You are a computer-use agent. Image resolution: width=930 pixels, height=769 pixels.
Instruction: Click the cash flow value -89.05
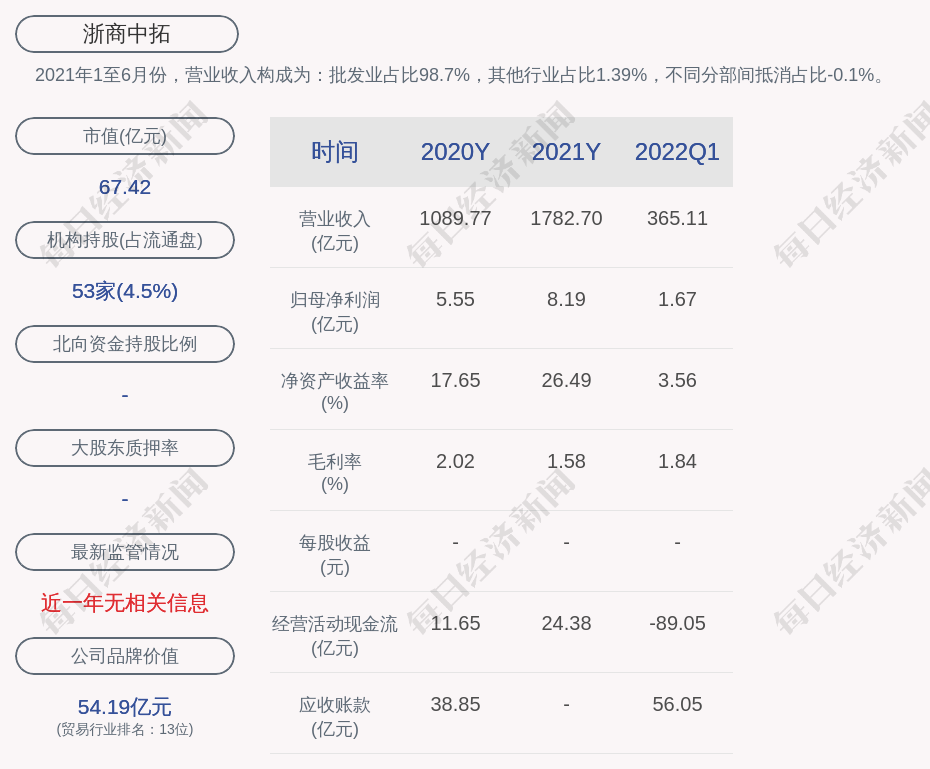[x=677, y=623]
